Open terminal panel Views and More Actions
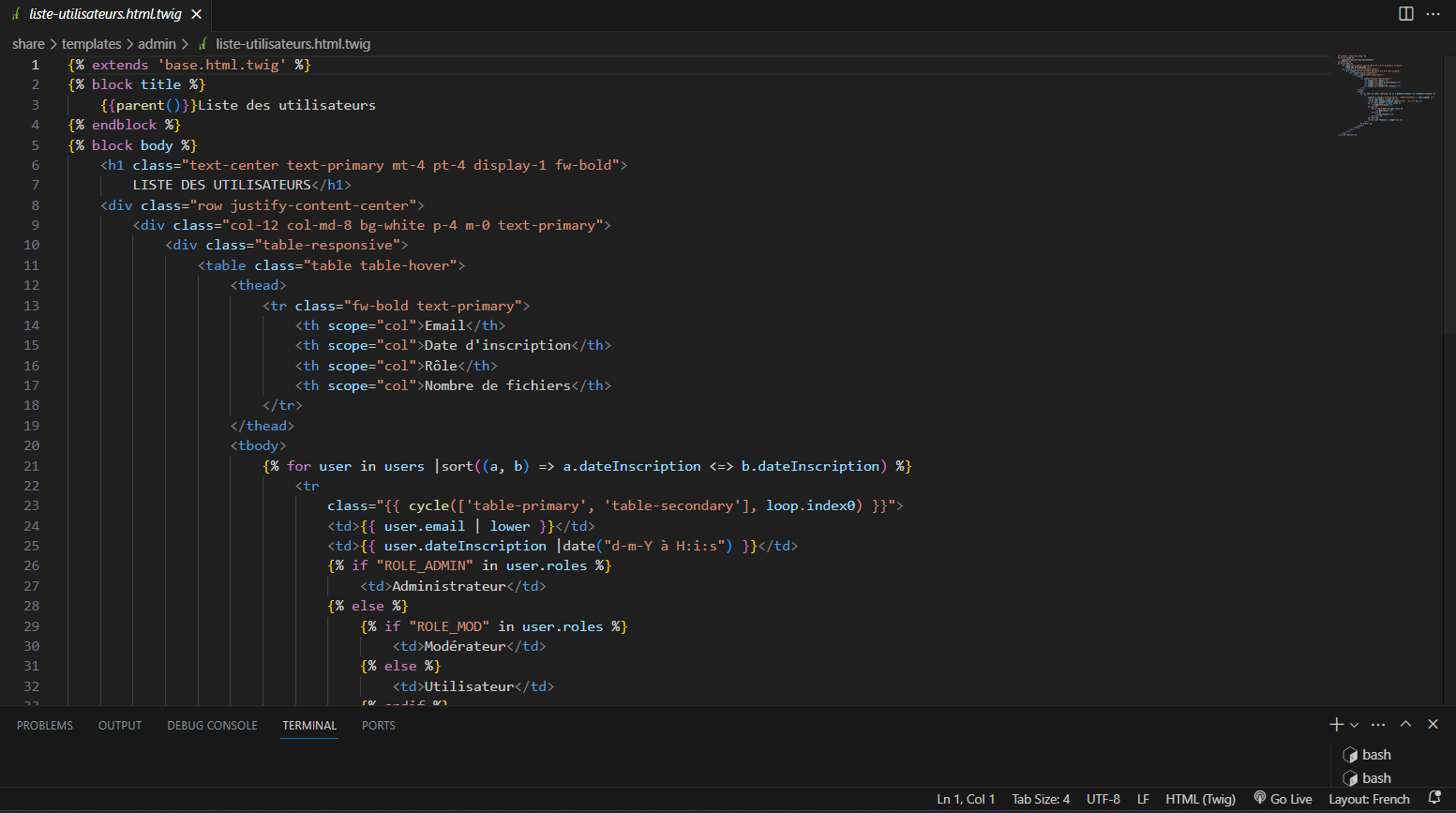The image size is (1456, 813). (1378, 725)
